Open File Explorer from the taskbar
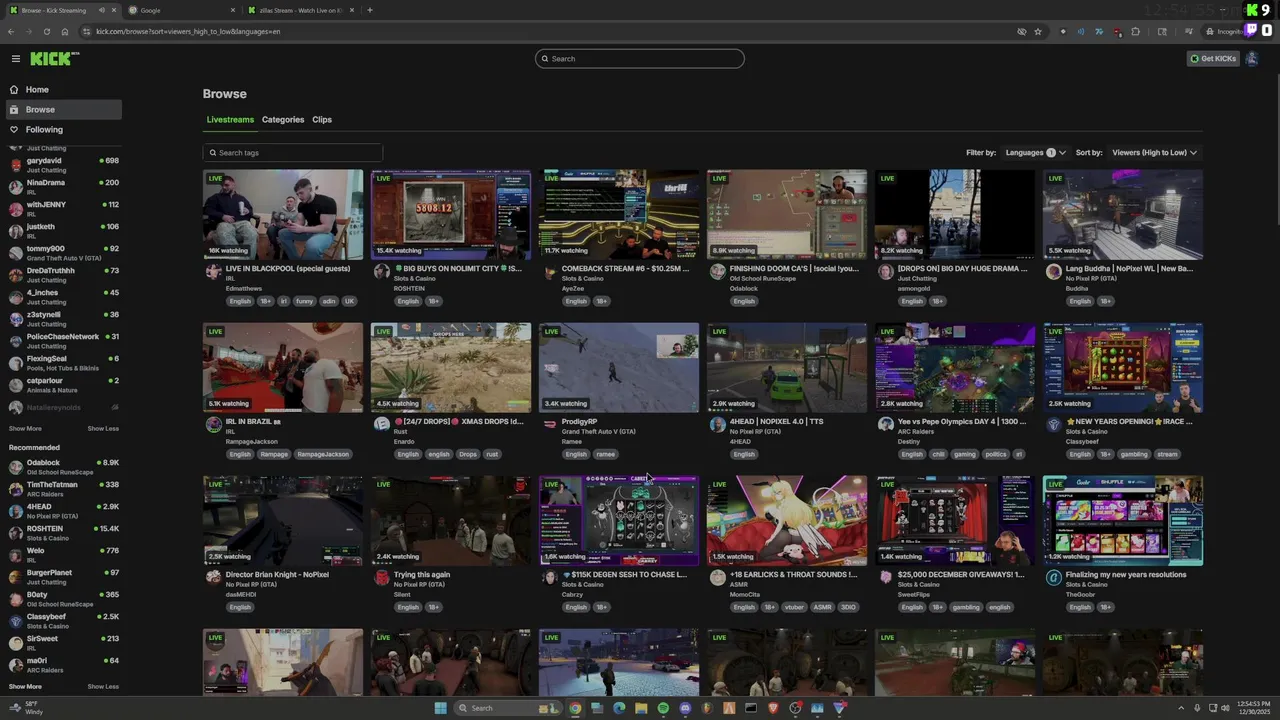Image resolution: width=1280 pixels, height=720 pixels. [641, 708]
